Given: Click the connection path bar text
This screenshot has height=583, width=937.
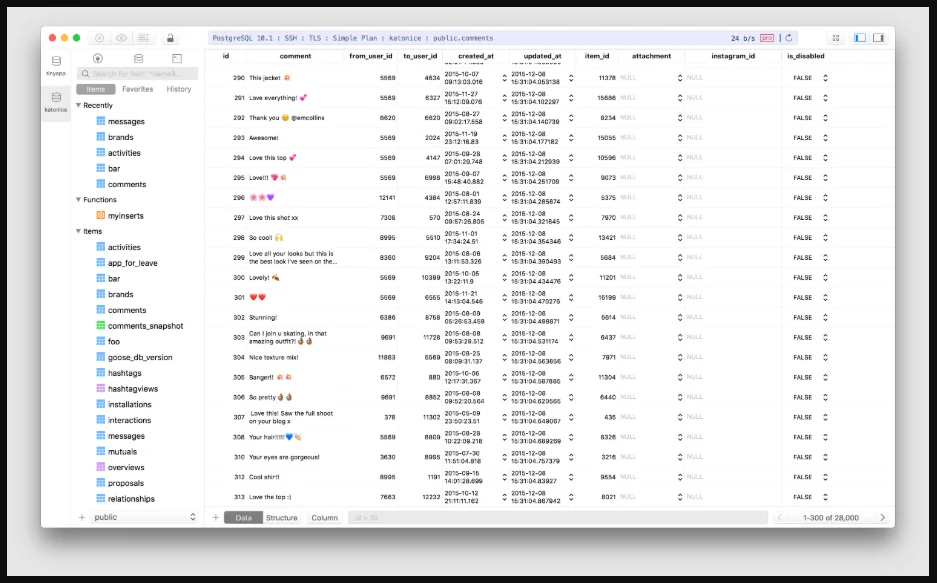Looking at the screenshot, I should coord(353,38).
